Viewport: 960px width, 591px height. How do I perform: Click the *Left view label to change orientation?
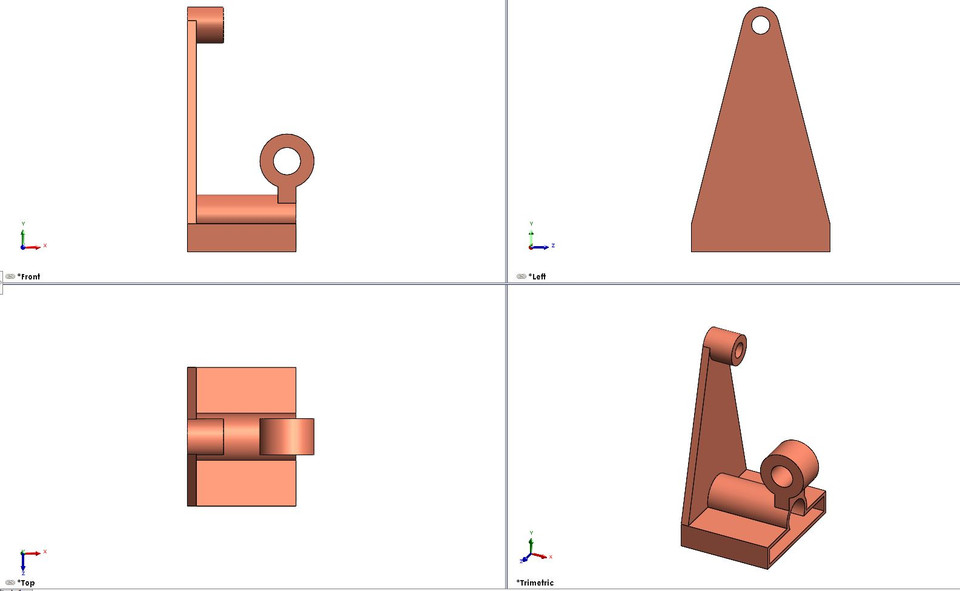click(x=540, y=276)
